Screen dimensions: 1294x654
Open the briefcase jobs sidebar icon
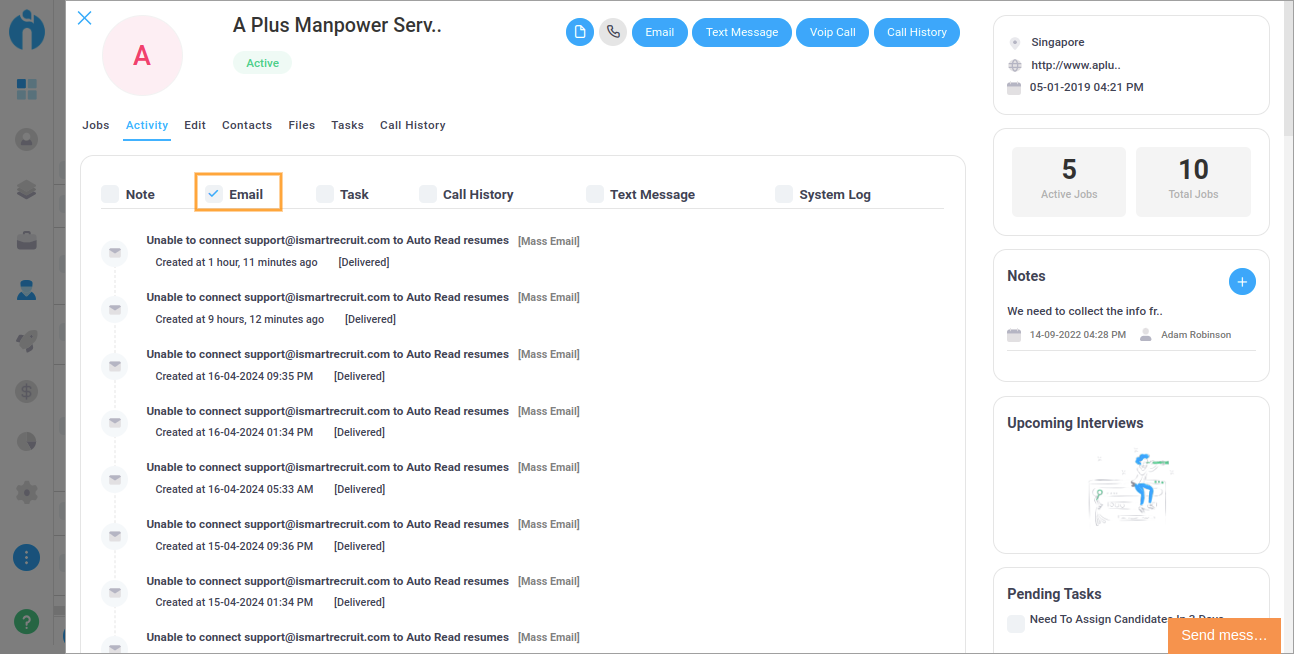coord(27,240)
